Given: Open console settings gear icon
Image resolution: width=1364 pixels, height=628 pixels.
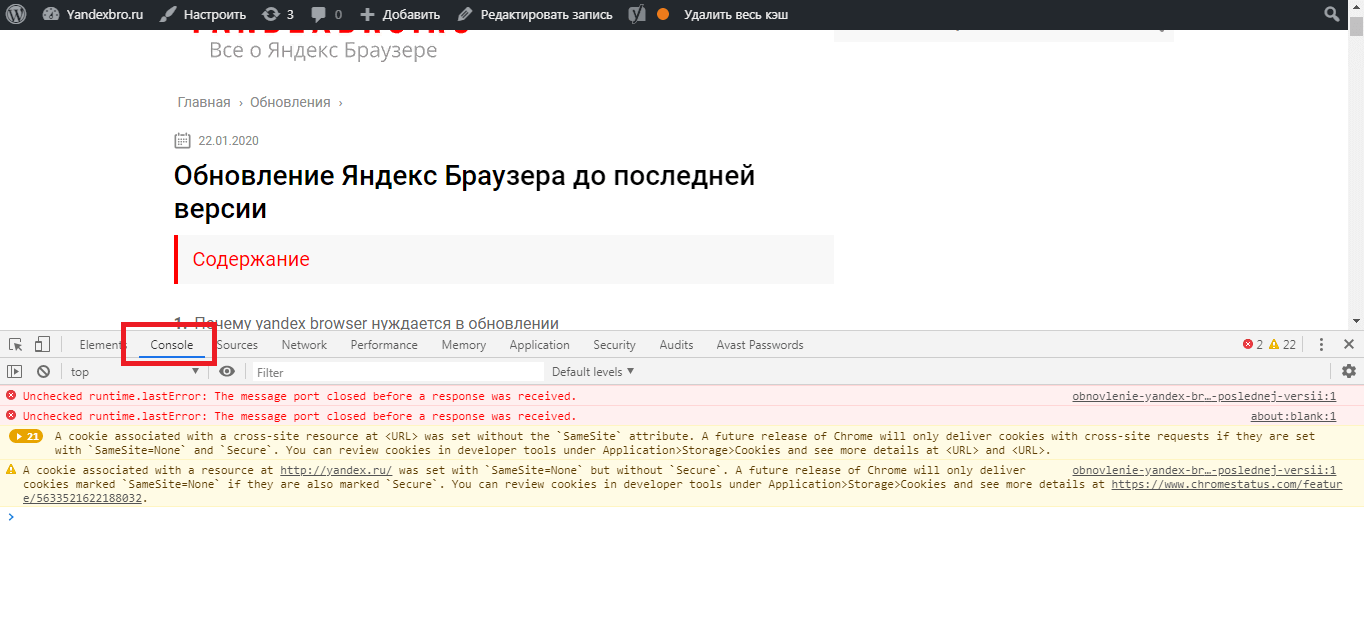Looking at the screenshot, I should click(x=1349, y=371).
